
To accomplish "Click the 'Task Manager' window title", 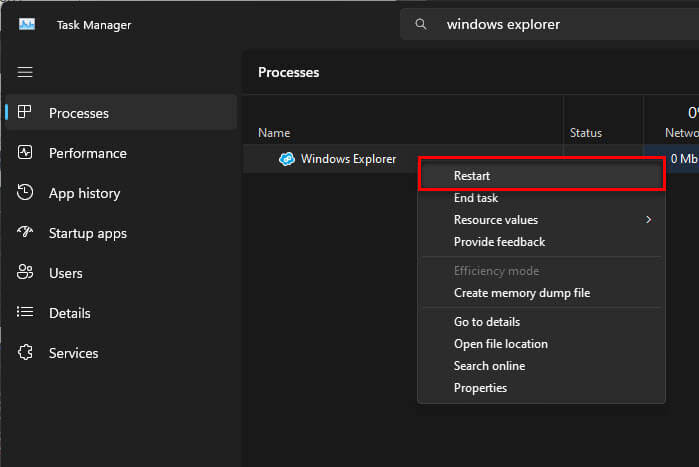I will point(94,25).
